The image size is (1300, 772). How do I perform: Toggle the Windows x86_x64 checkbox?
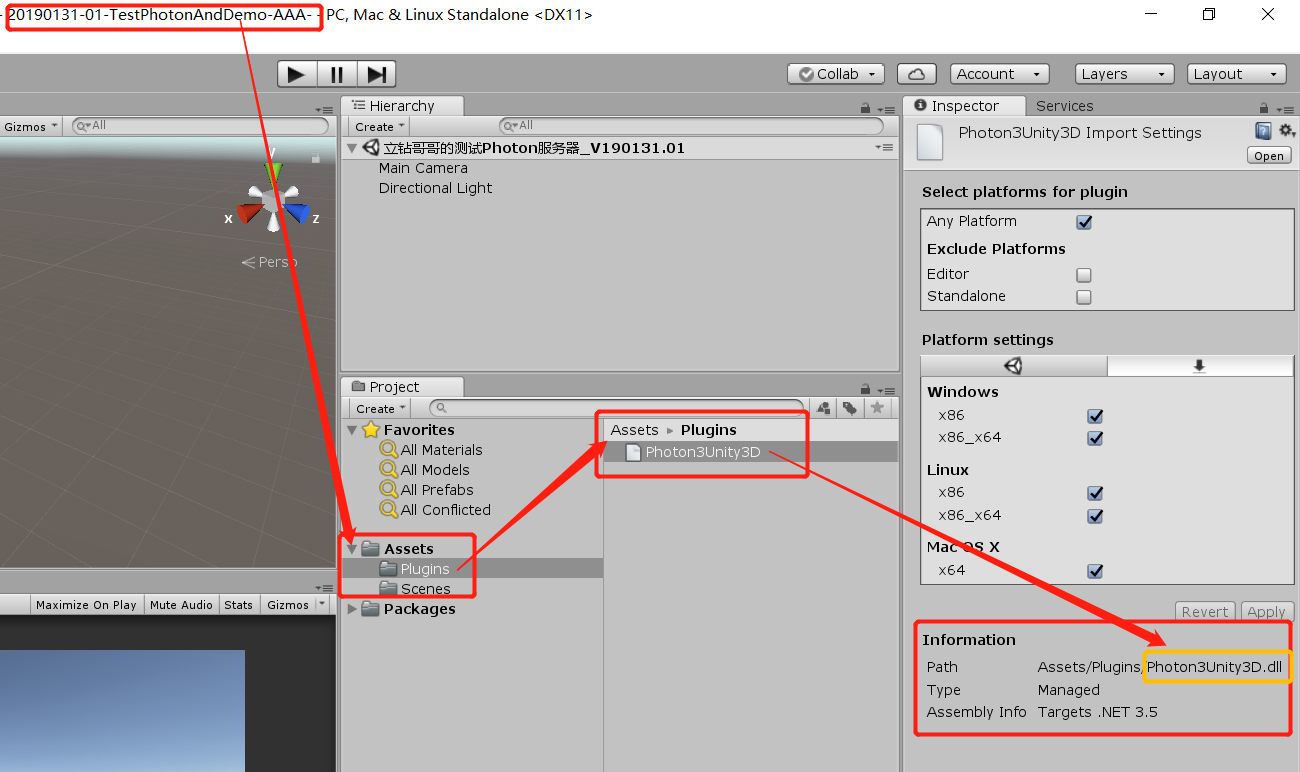1095,438
